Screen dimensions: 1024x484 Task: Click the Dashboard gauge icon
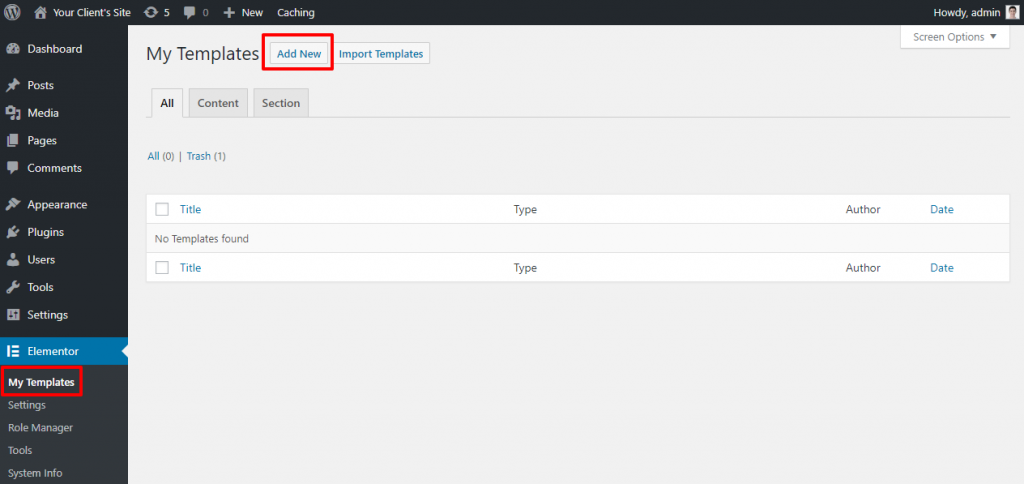12,49
